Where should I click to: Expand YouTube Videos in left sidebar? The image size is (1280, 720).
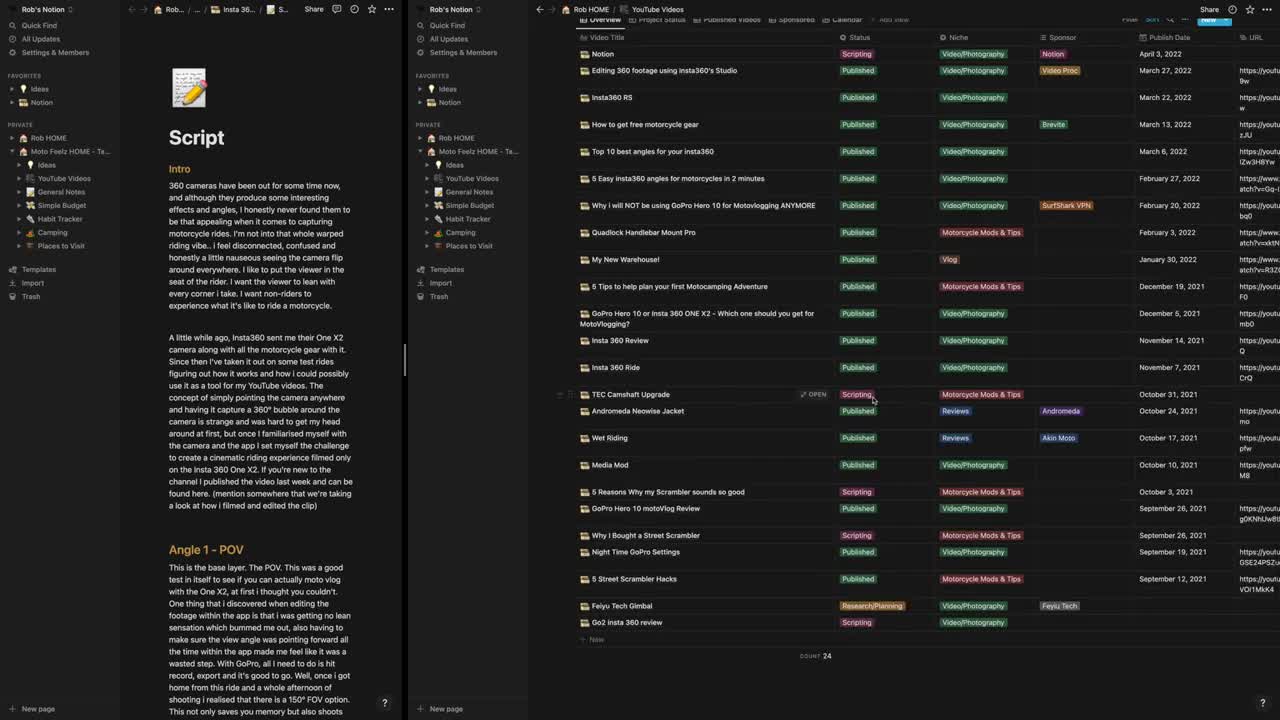[x=19, y=179]
